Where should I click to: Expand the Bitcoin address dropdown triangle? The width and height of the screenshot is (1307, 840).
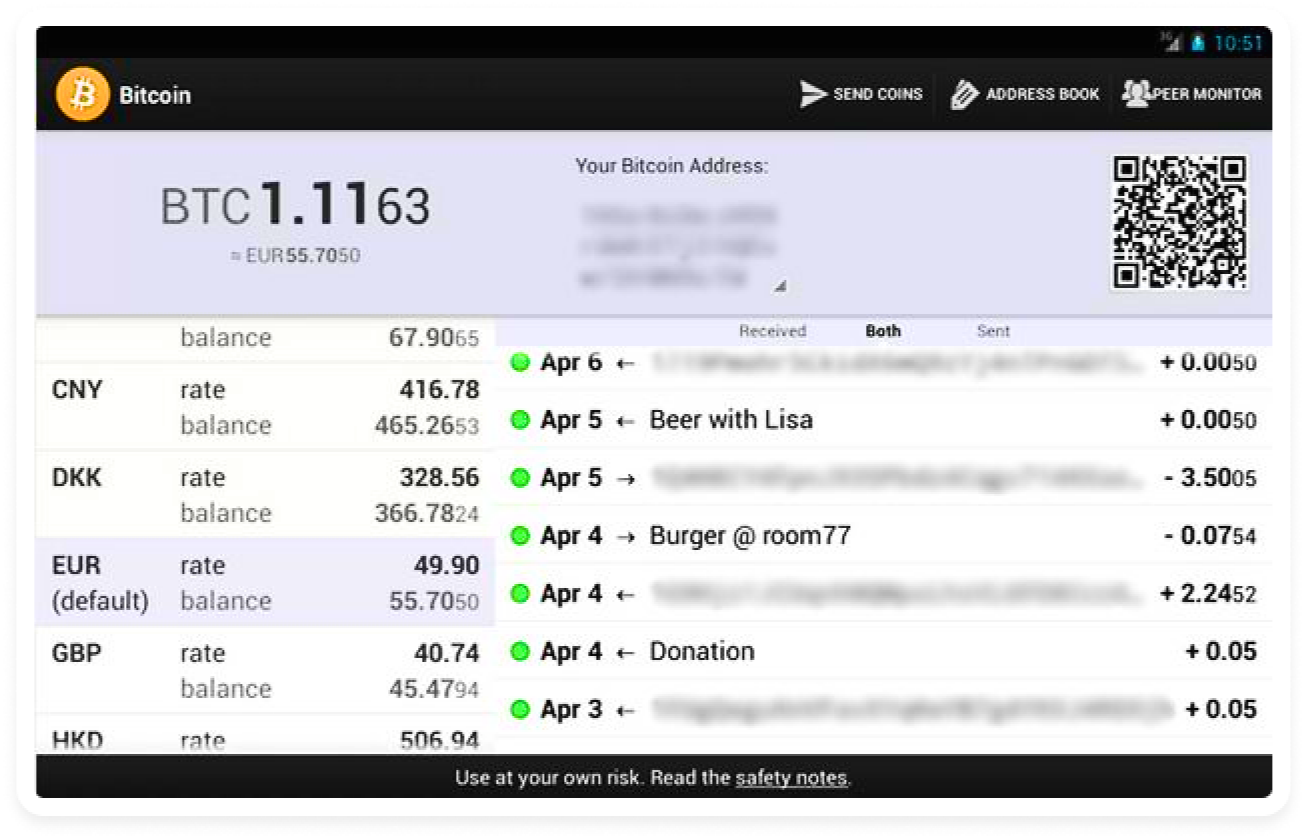tap(780, 287)
